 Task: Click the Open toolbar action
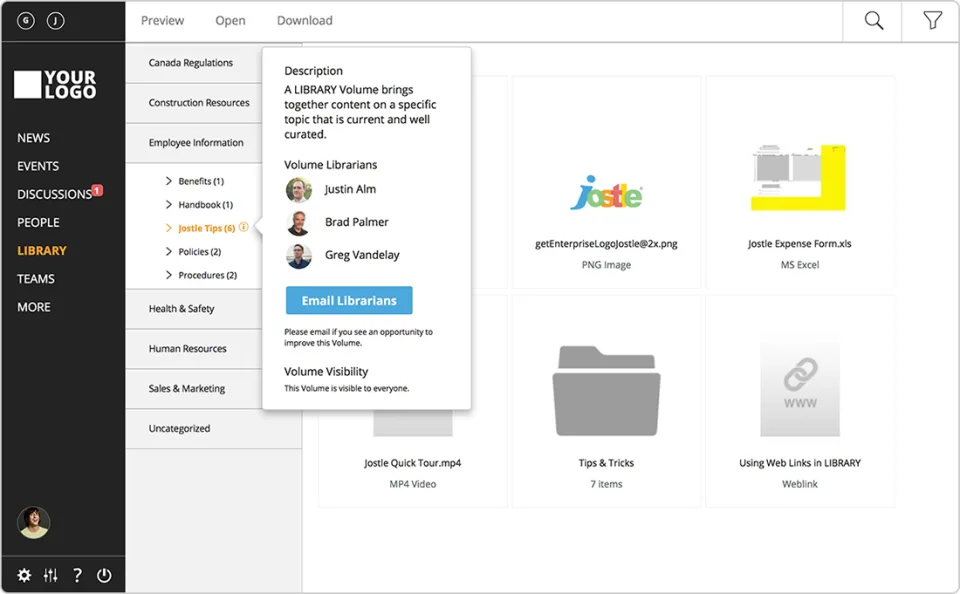point(230,21)
